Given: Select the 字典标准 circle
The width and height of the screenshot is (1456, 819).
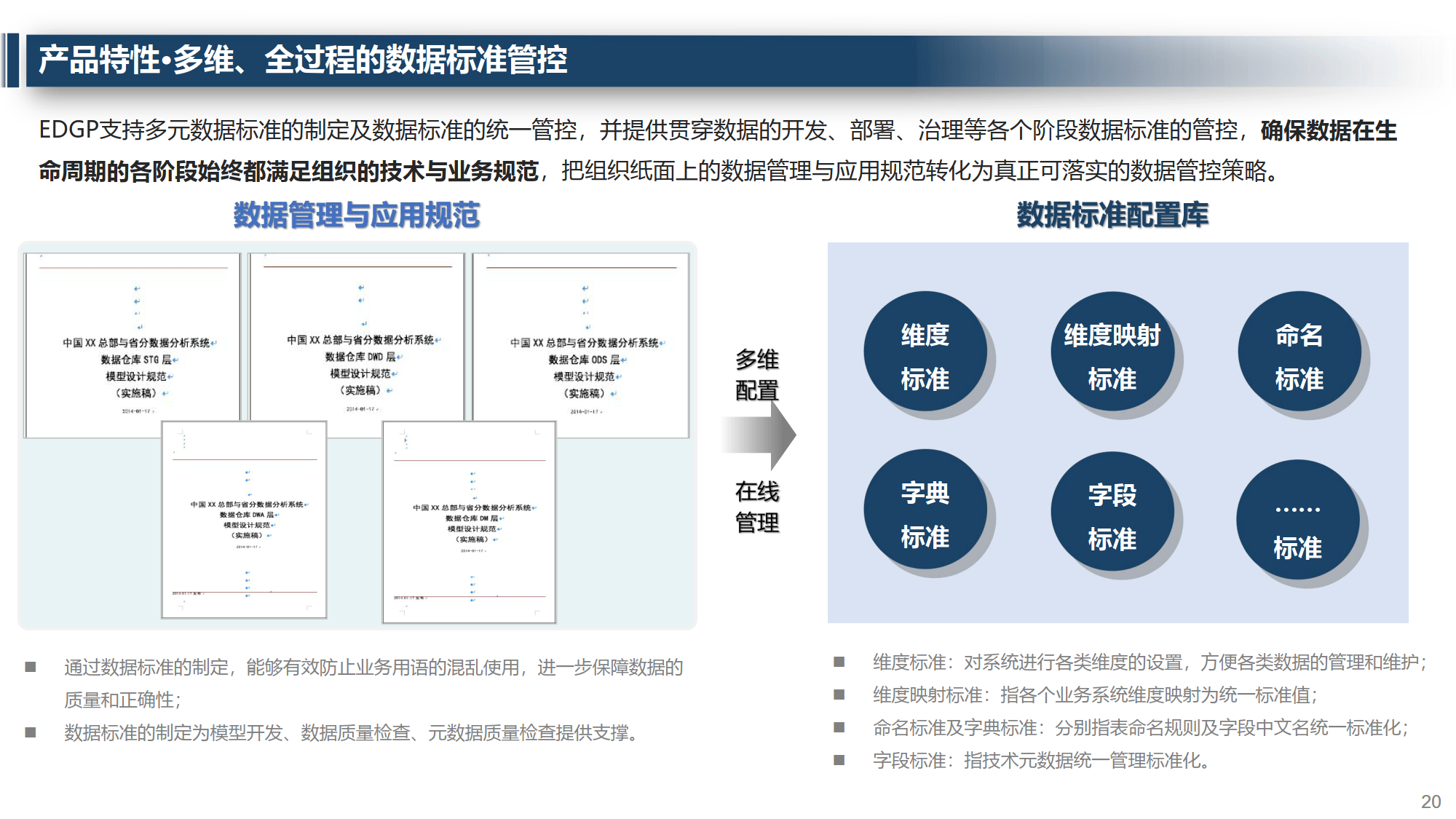Looking at the screenshot, I should [x=925, y=510].
